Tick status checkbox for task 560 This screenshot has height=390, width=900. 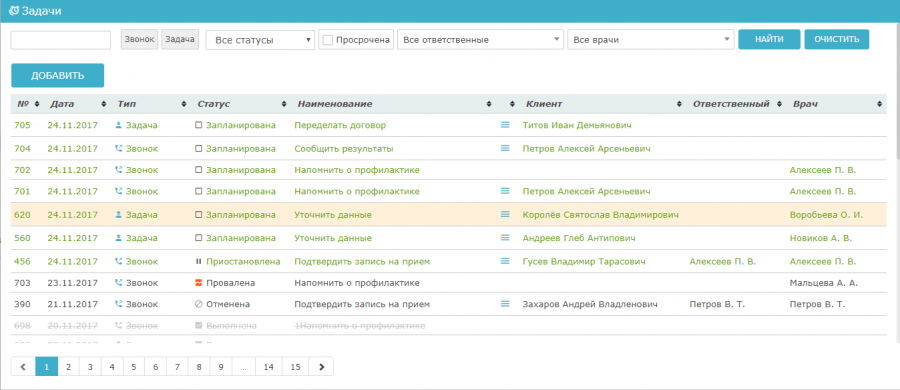tap(199, 238)
